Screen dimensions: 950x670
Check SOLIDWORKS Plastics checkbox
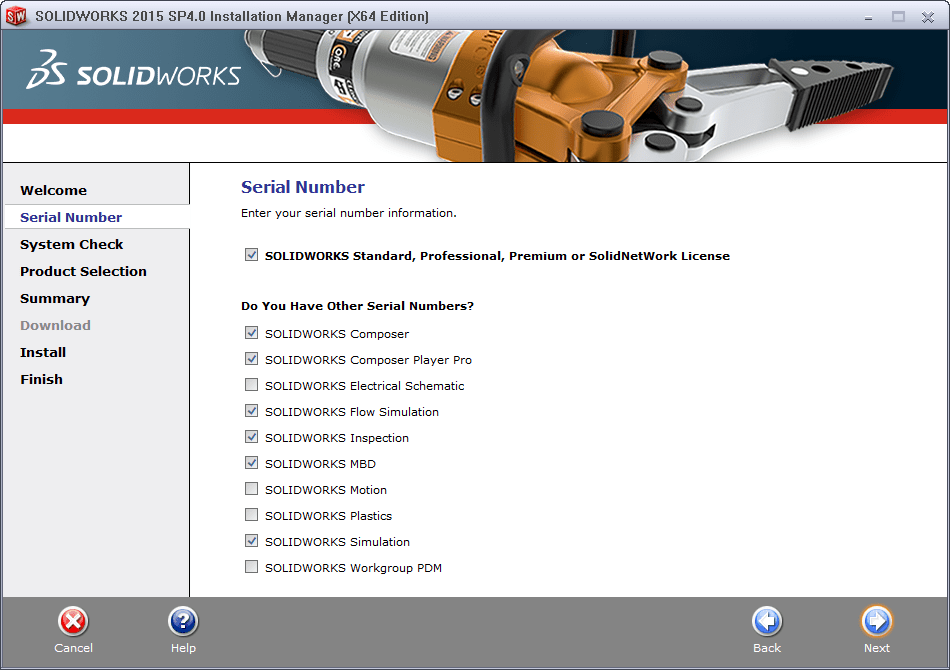tap(251, 514)
